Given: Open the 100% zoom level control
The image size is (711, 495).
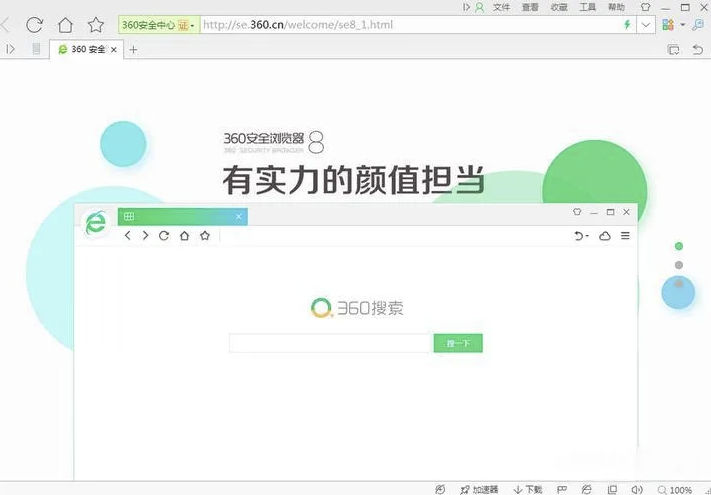Looking at the screenshot, I should [x=675, y=490].
